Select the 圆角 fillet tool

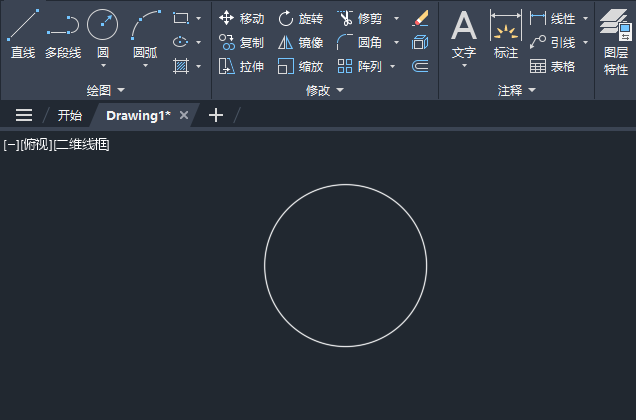360,42
